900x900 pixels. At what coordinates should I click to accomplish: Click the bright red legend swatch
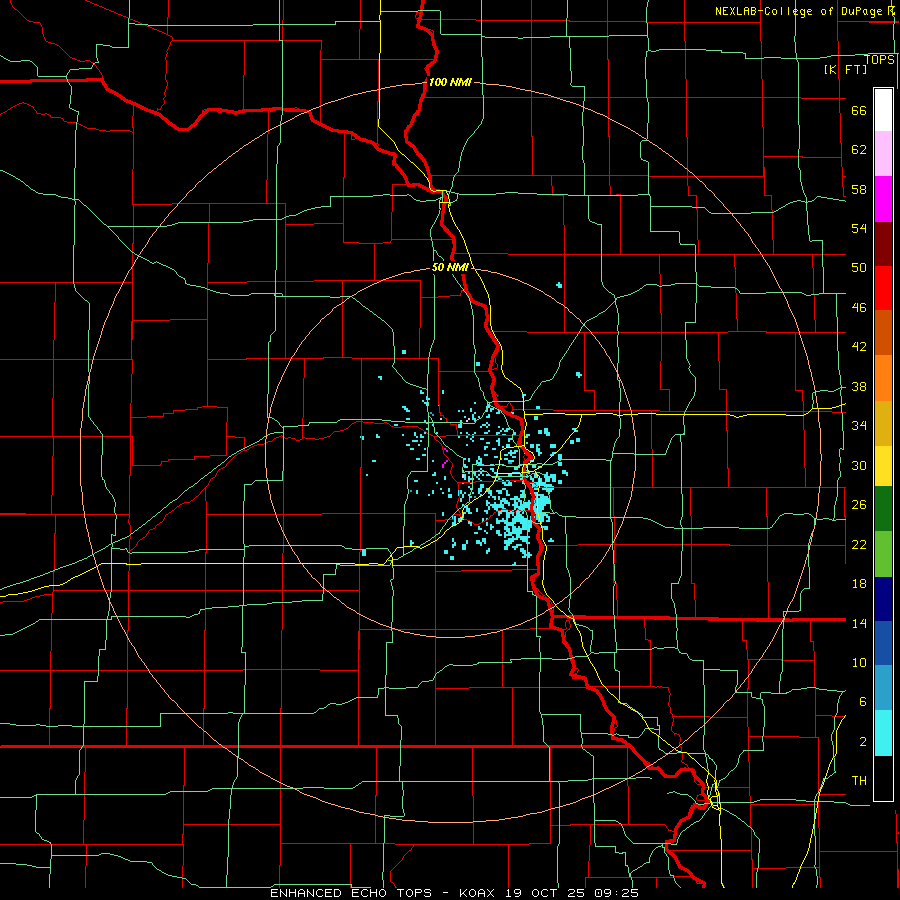pyautogui.click(x=883, y=288)
